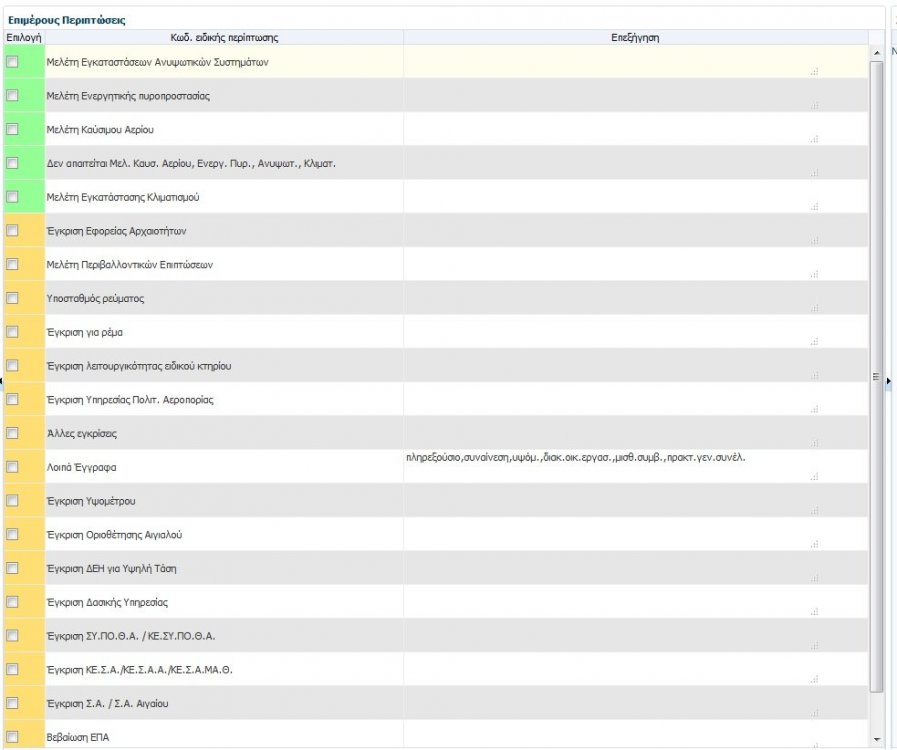
Task: Mark the Υποσταθμός ρεύματος checkbox
Action: click(13, 298)
